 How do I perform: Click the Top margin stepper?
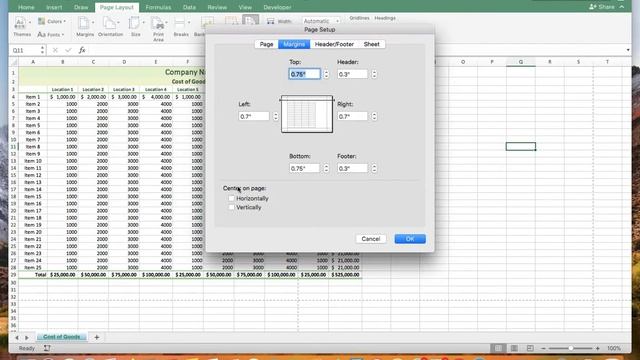[326, 74]
